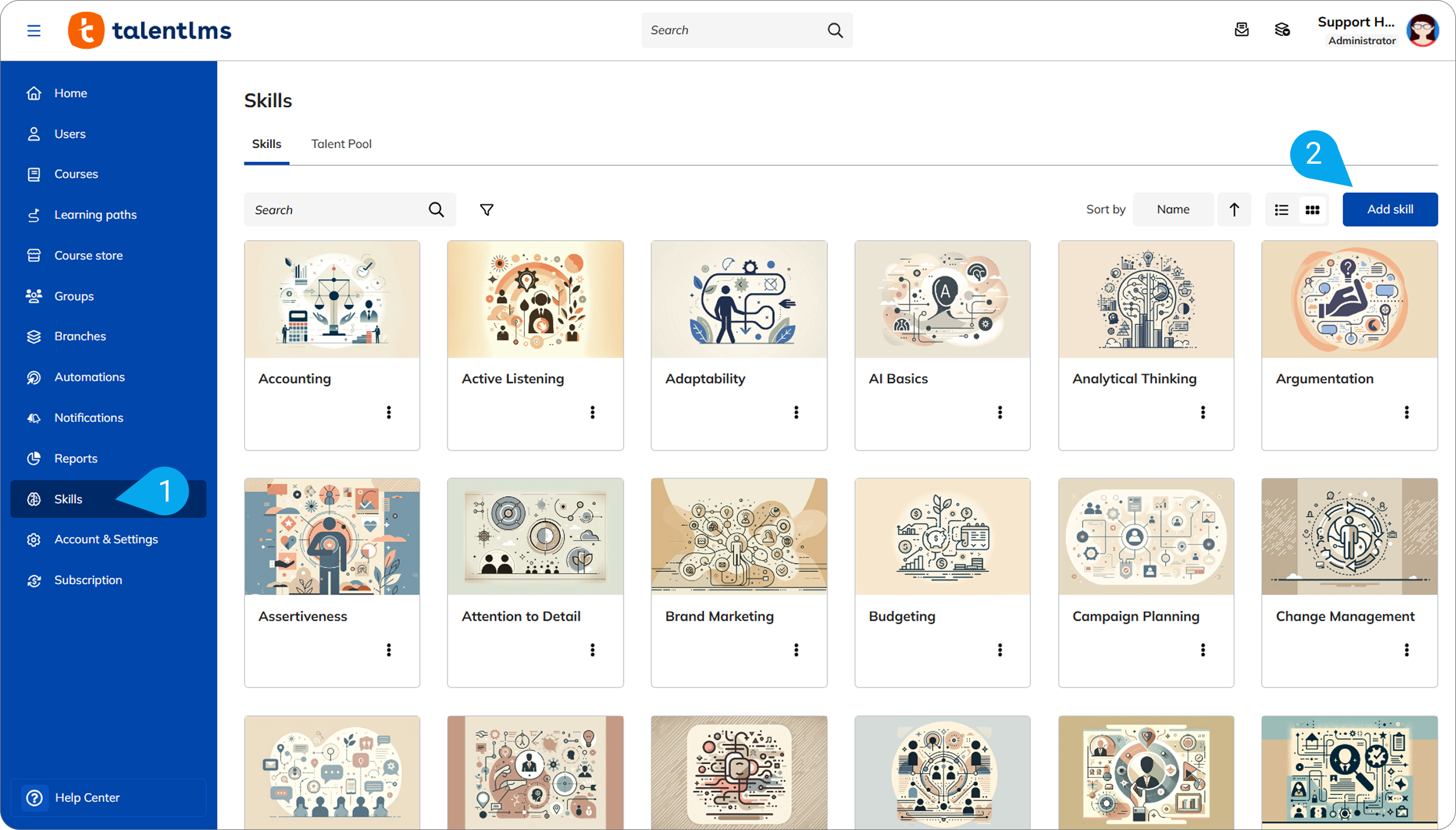Viewport: 1456px width, 830px height.
Task: Switch to list view
Action: click(x=1281, y=209)
